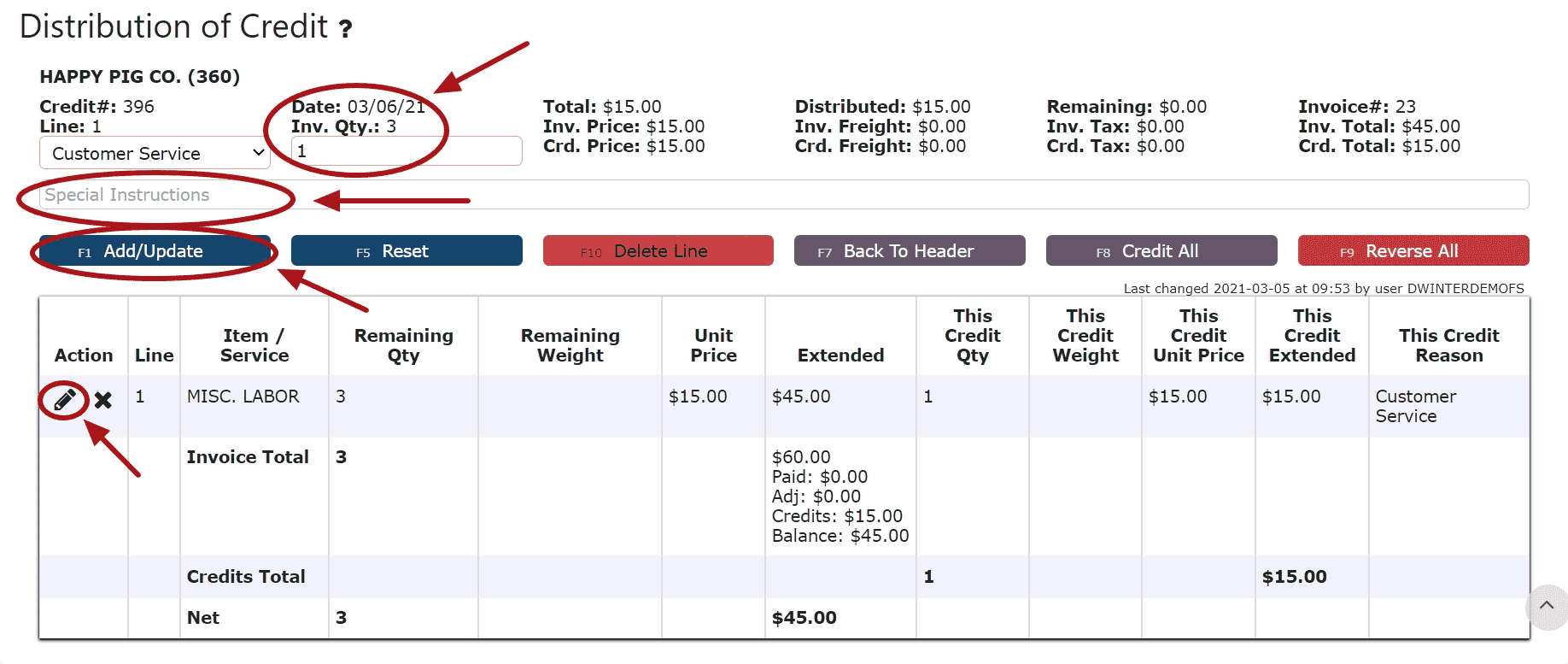
Task: Click the Remaining Qty column header
Action: (x=403, y=345)
